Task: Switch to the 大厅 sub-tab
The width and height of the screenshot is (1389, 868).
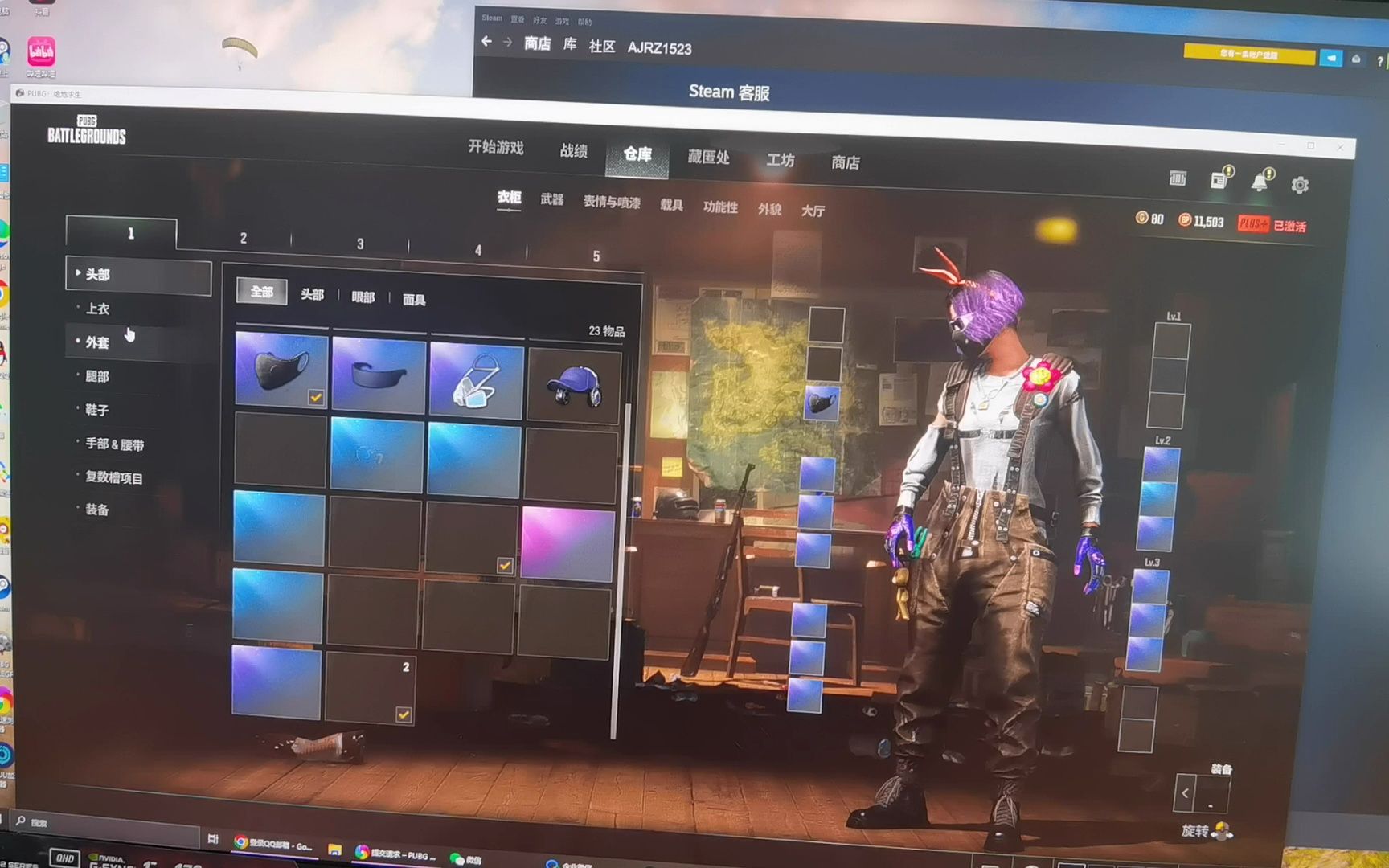Action: [x=813, y=211]
